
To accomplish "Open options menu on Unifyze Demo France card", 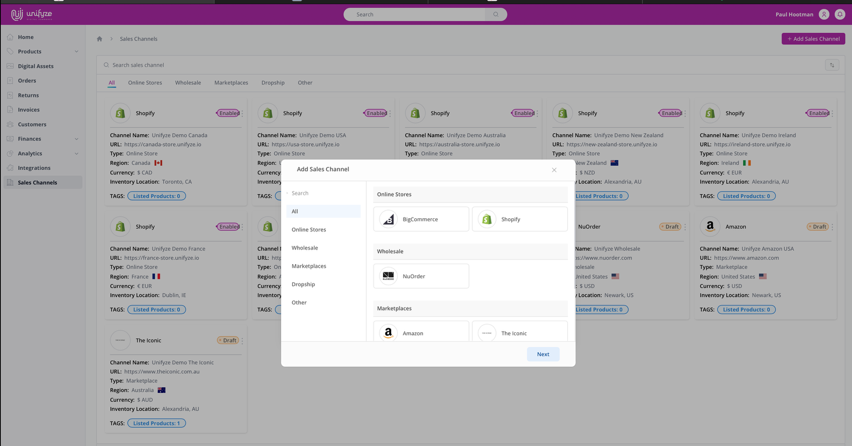I will 242,227.
